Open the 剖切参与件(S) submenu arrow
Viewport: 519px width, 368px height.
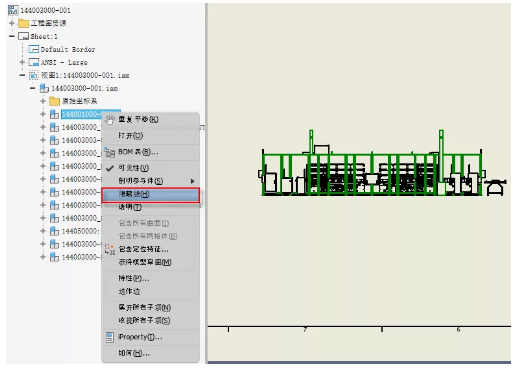(192, 181)
